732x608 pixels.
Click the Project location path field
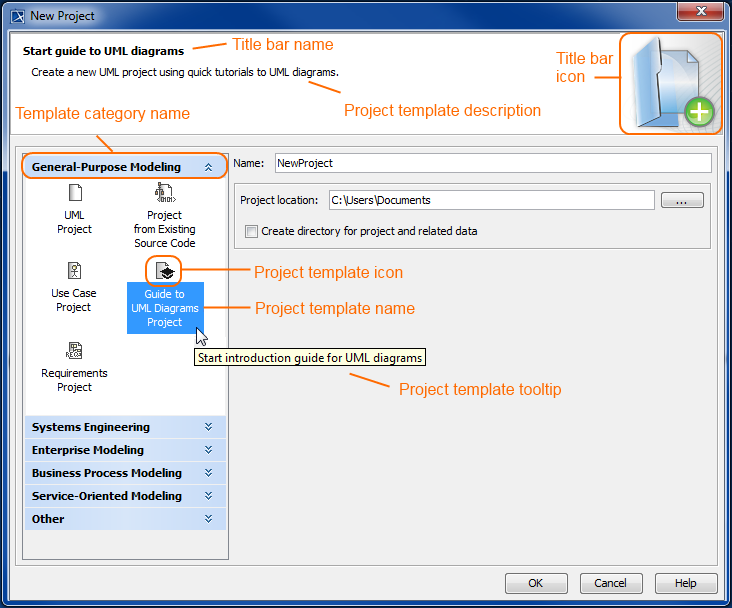(491, 200)
